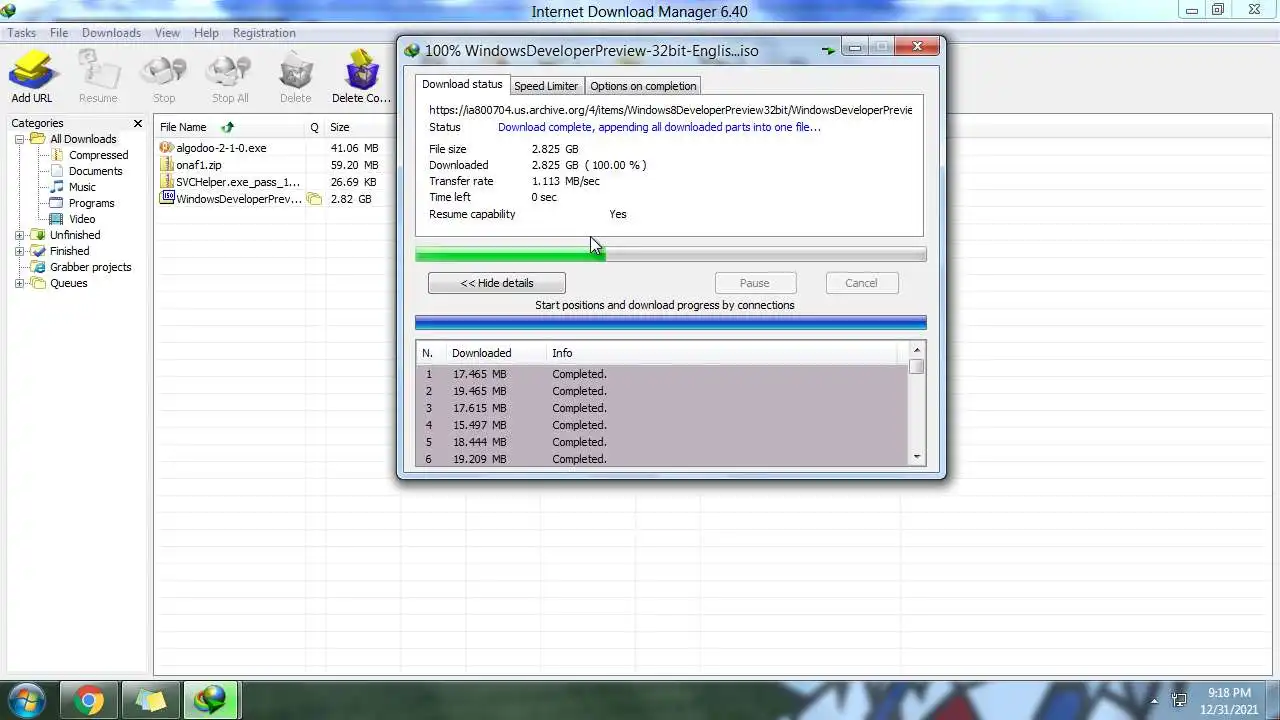Click the blue connections progress bar

coord(670,323)
